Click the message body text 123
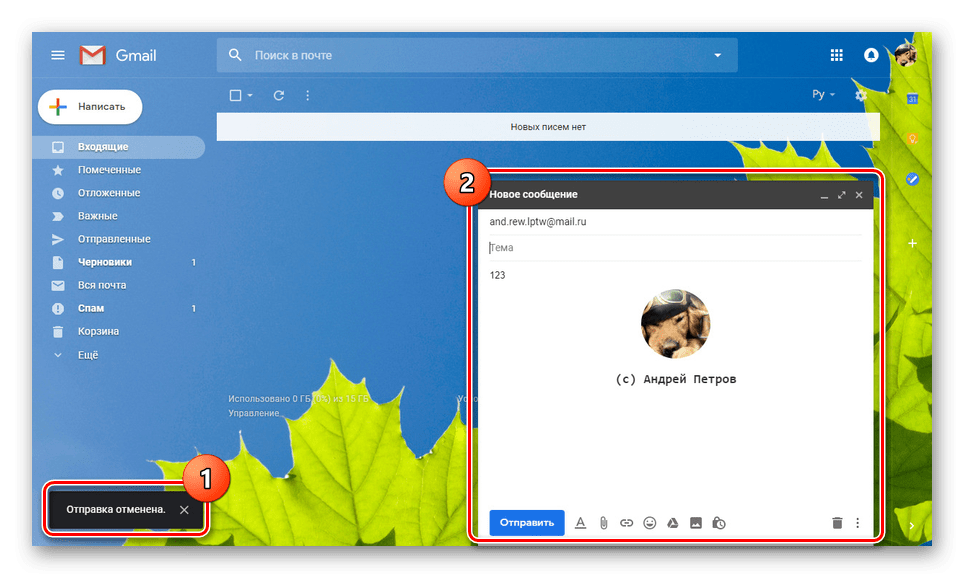964x578 pixels. (x=497, y=275)
